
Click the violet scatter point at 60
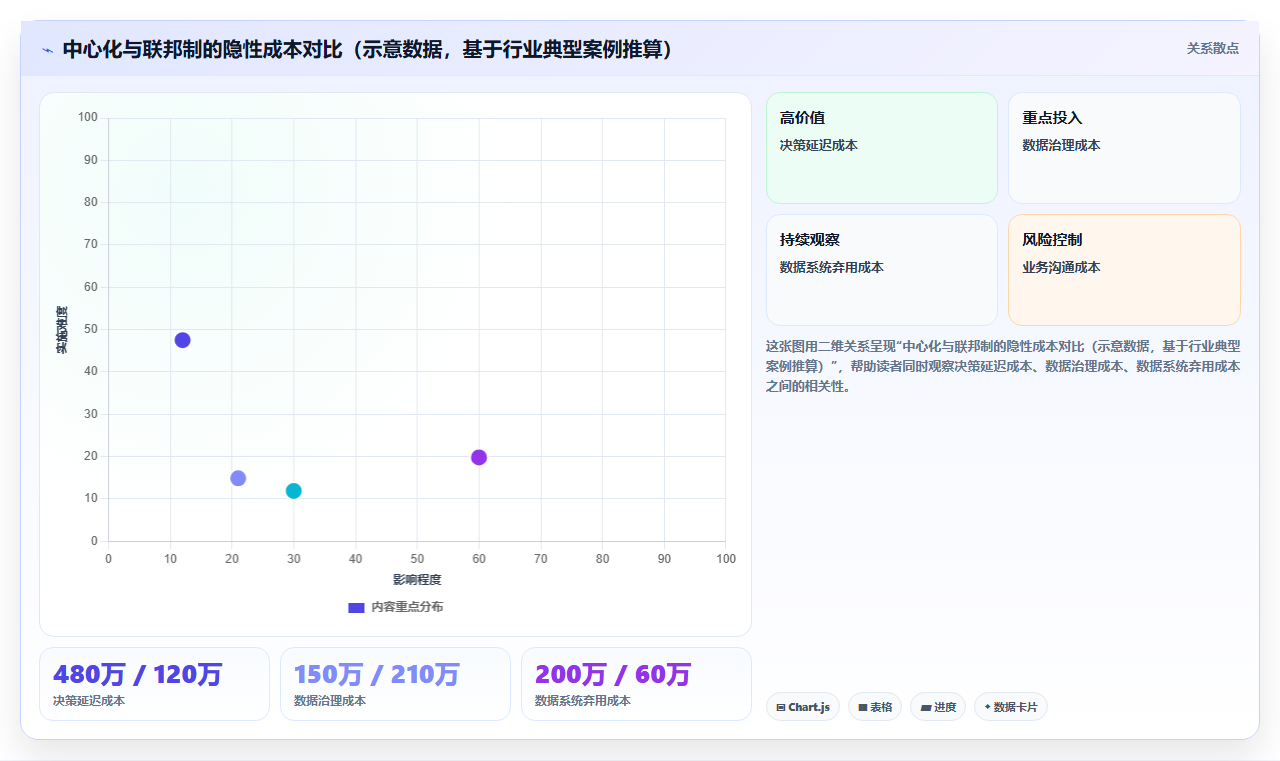point(479,457)
